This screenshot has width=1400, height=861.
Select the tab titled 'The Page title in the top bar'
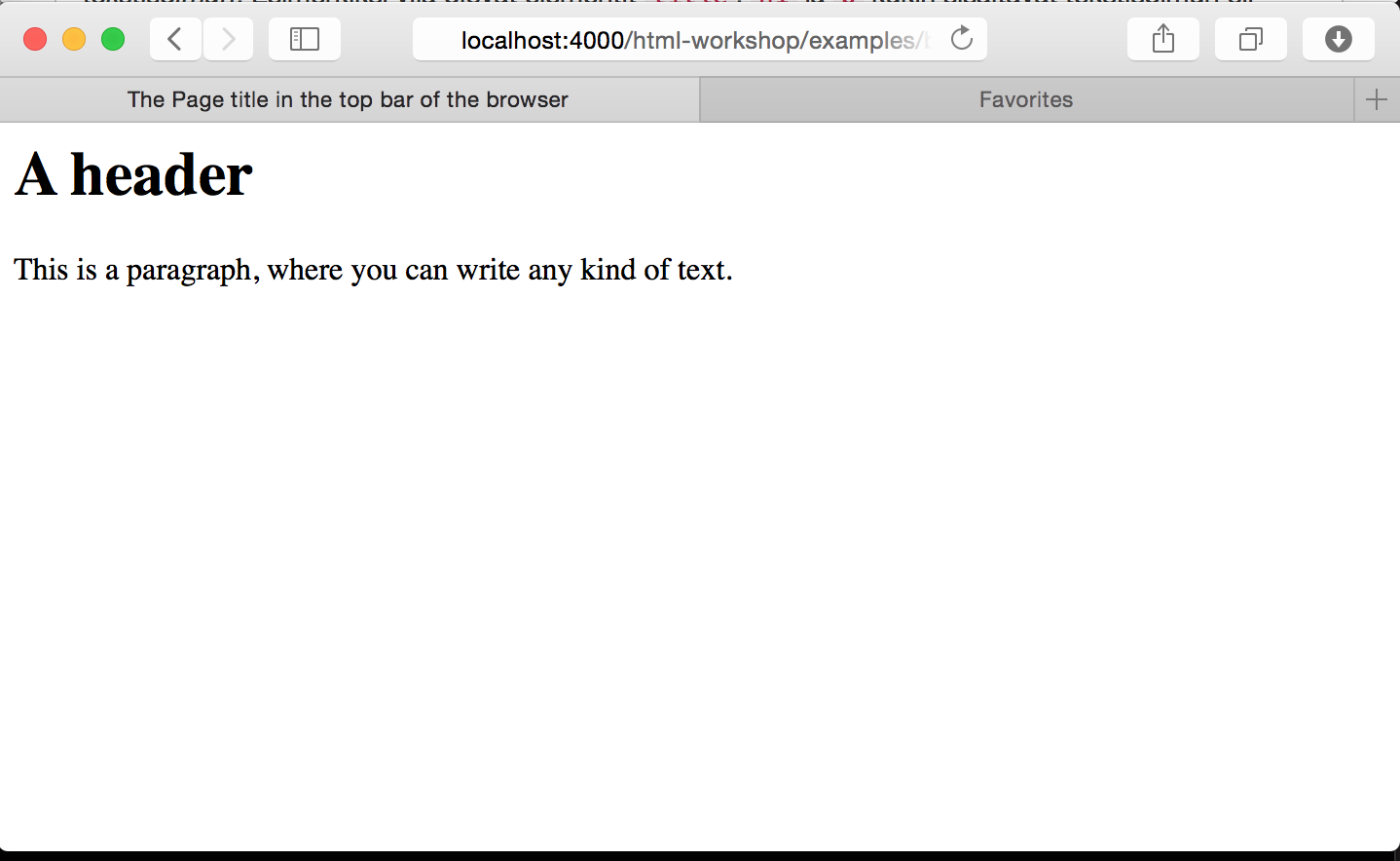coord(348,98)
